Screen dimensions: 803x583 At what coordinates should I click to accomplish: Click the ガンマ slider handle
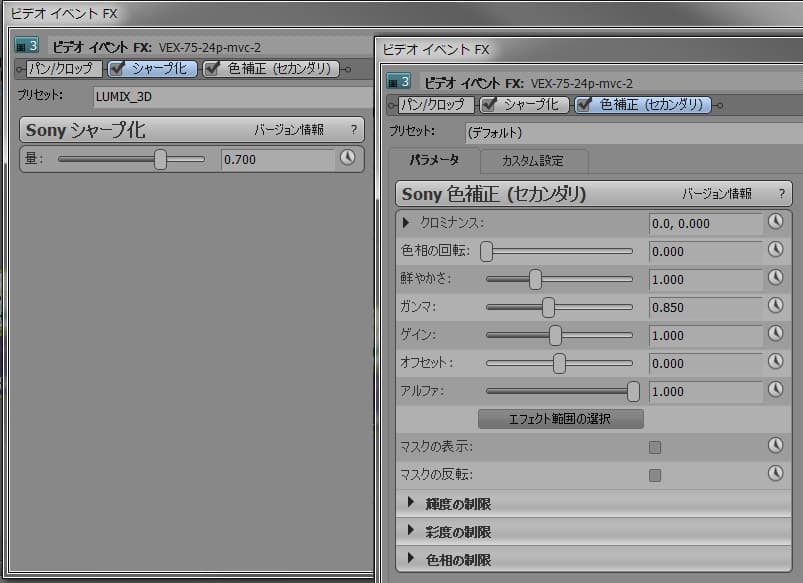pos(548,308)
